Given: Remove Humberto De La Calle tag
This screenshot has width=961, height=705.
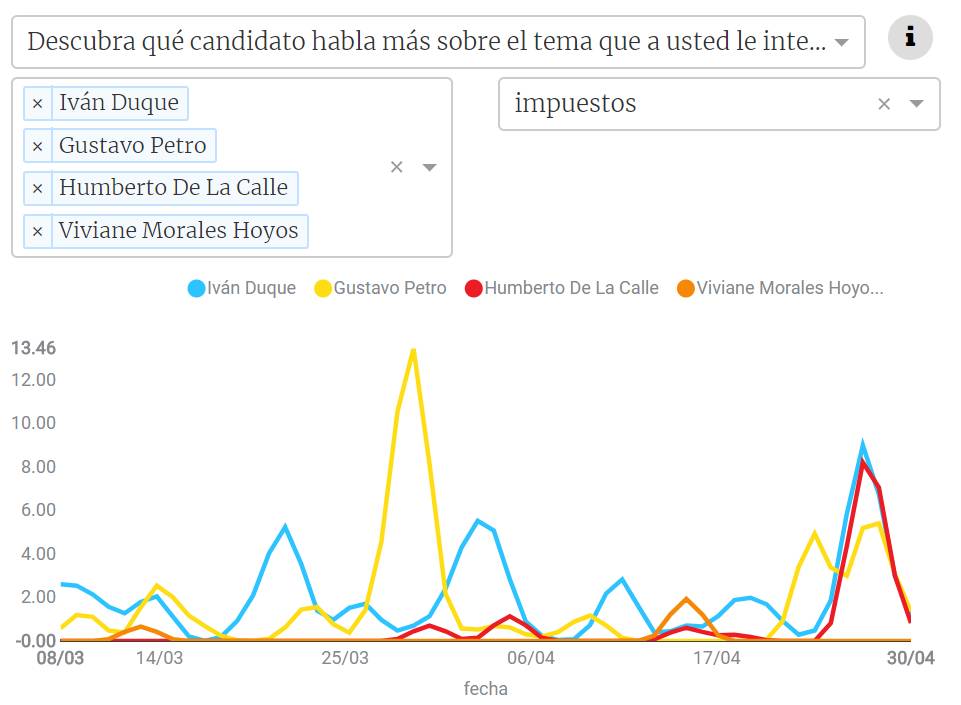Looking at the screenshot, I should 37,188.
